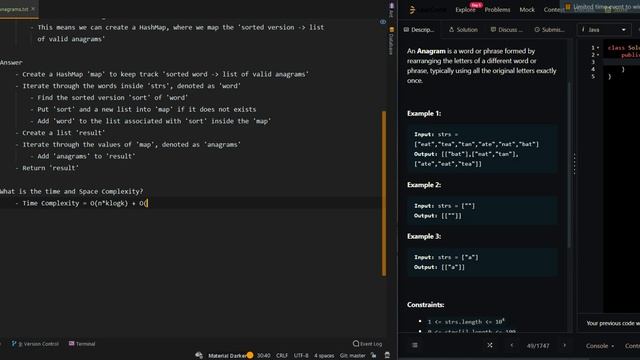This screenshot has width=640, height=360.
Task: Click the Example 2 heading text
Action: (x=424, y=185)
